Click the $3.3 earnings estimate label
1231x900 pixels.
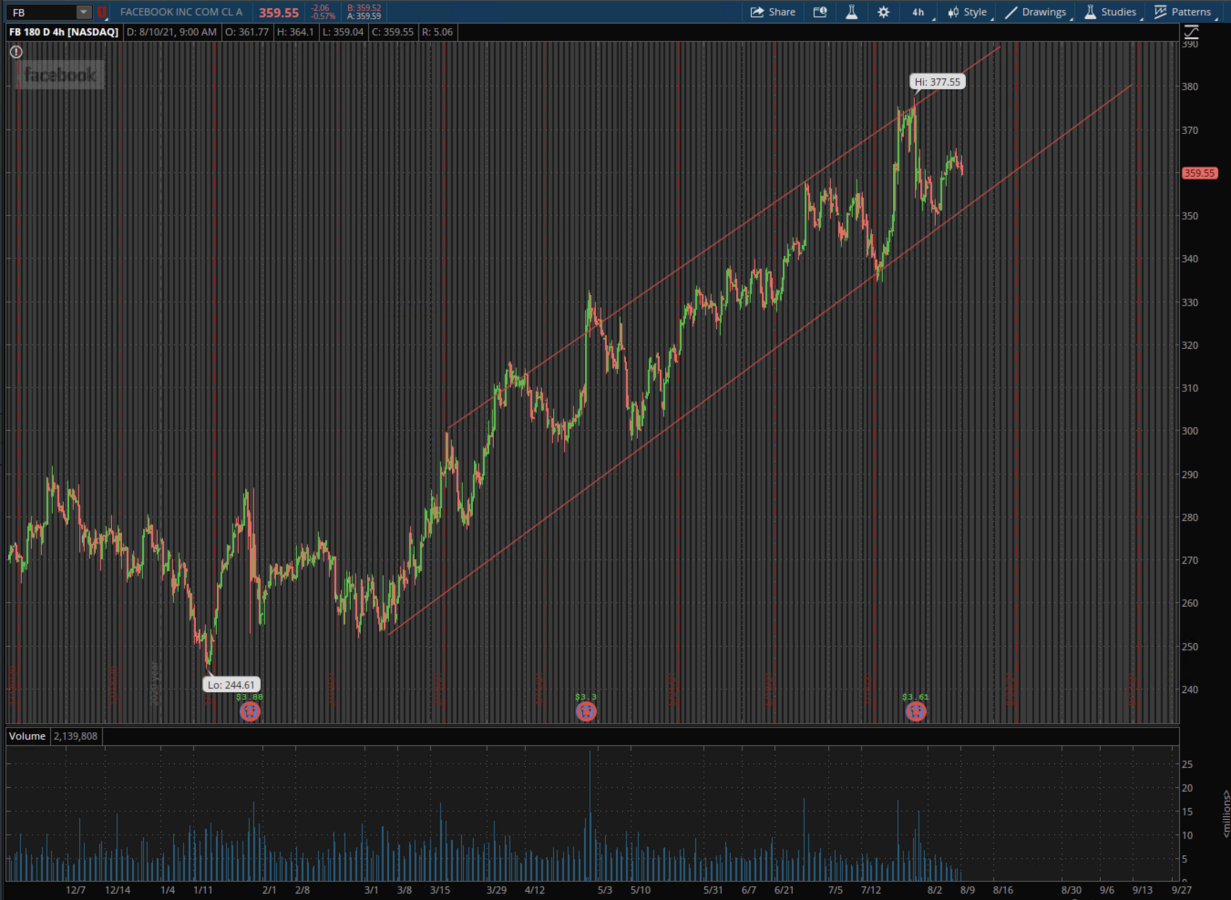587,697
